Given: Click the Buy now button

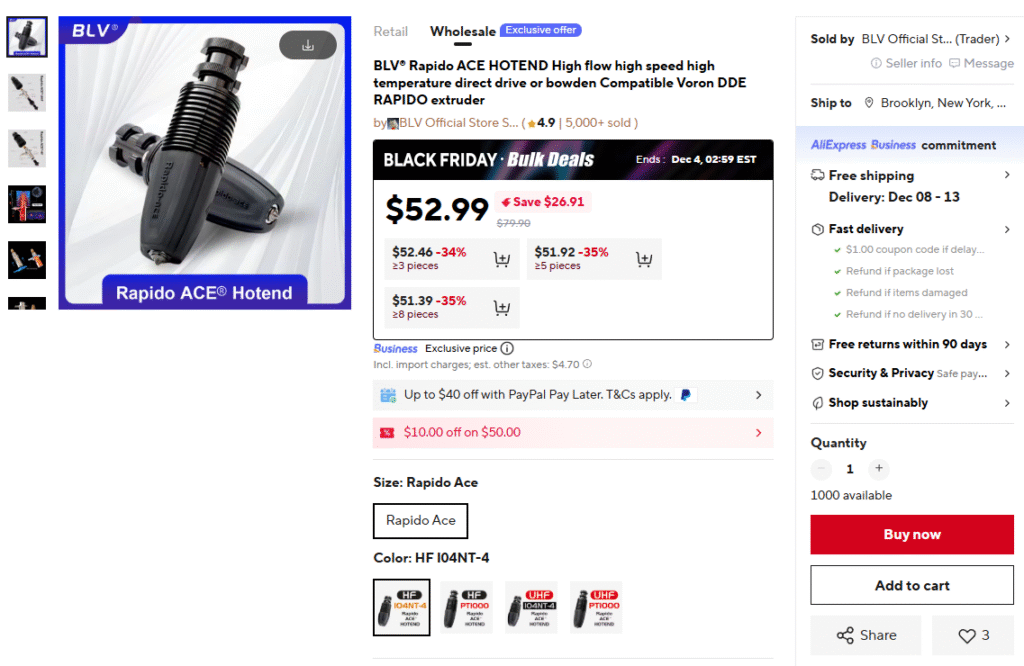Looking at the screenshot, I should pyautogui.click(x=911, y=534).
